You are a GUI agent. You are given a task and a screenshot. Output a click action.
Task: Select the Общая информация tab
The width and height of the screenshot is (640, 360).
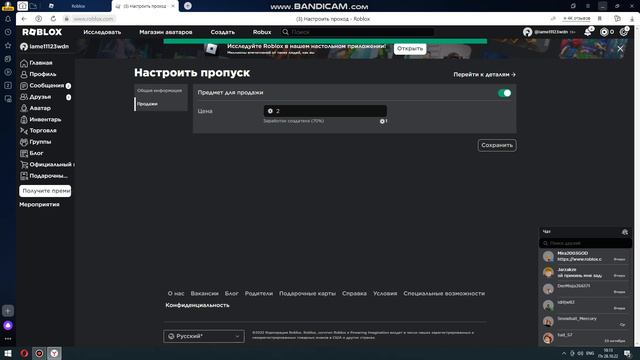(x=160, y=91)
